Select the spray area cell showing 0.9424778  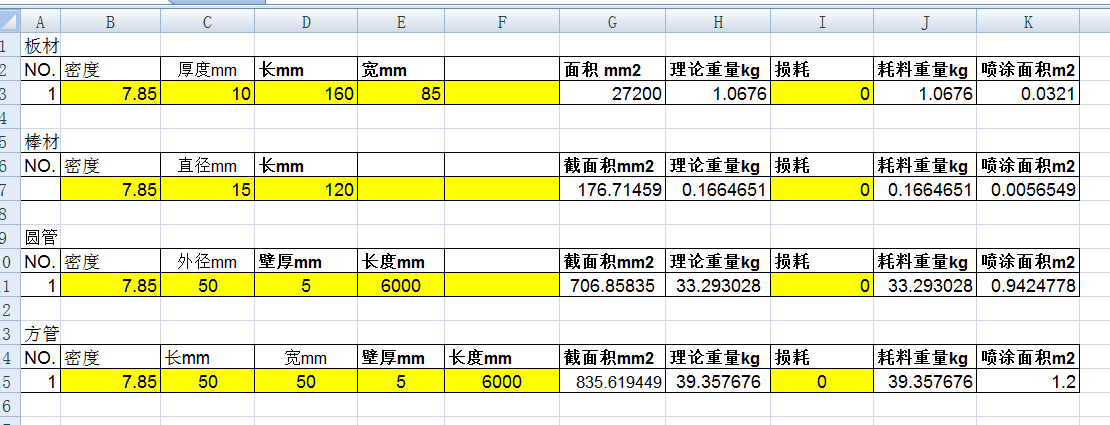pyautogui.click(x=1028, y=285)
